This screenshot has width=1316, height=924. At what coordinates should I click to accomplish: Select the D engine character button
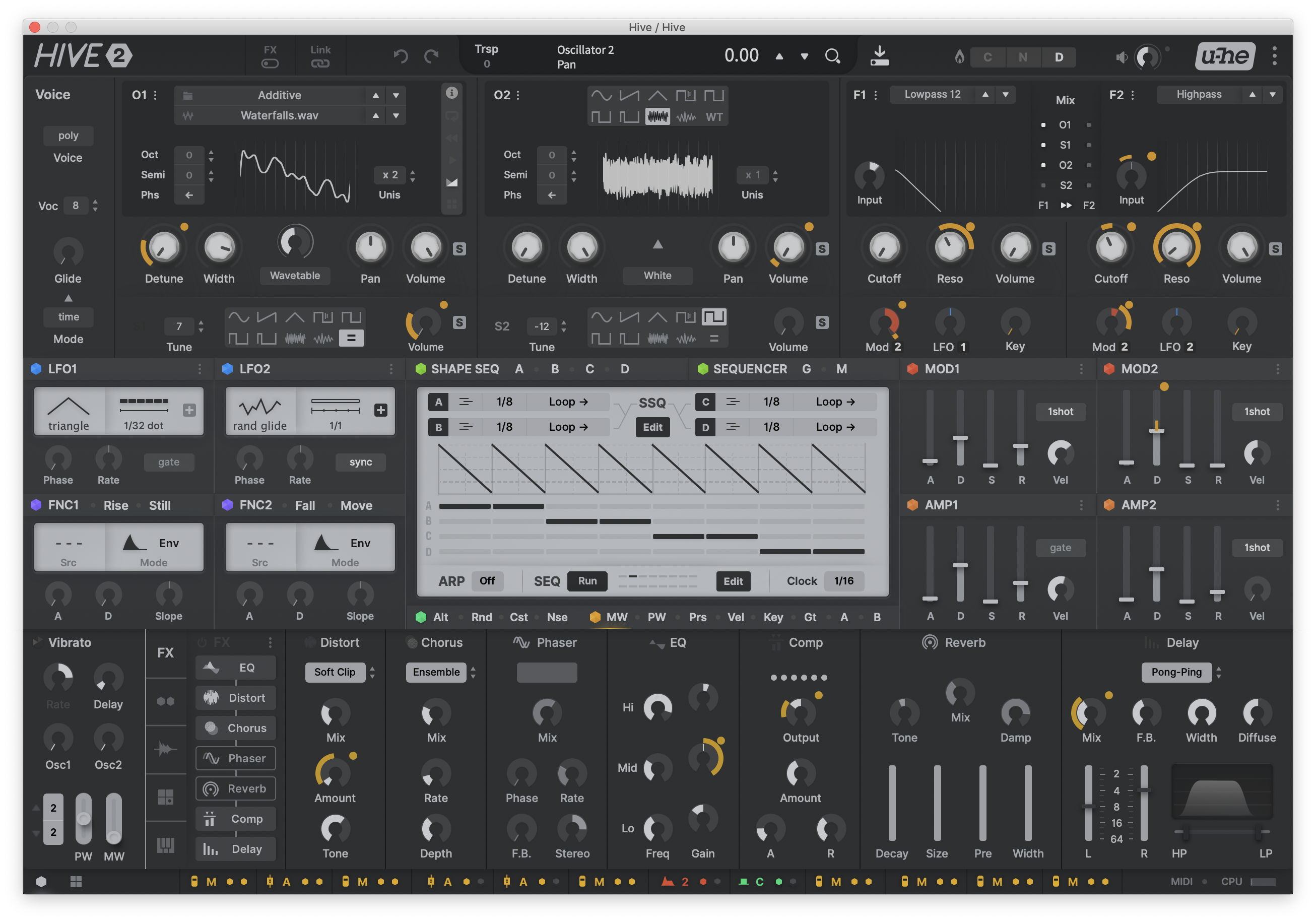point(1059,57)
